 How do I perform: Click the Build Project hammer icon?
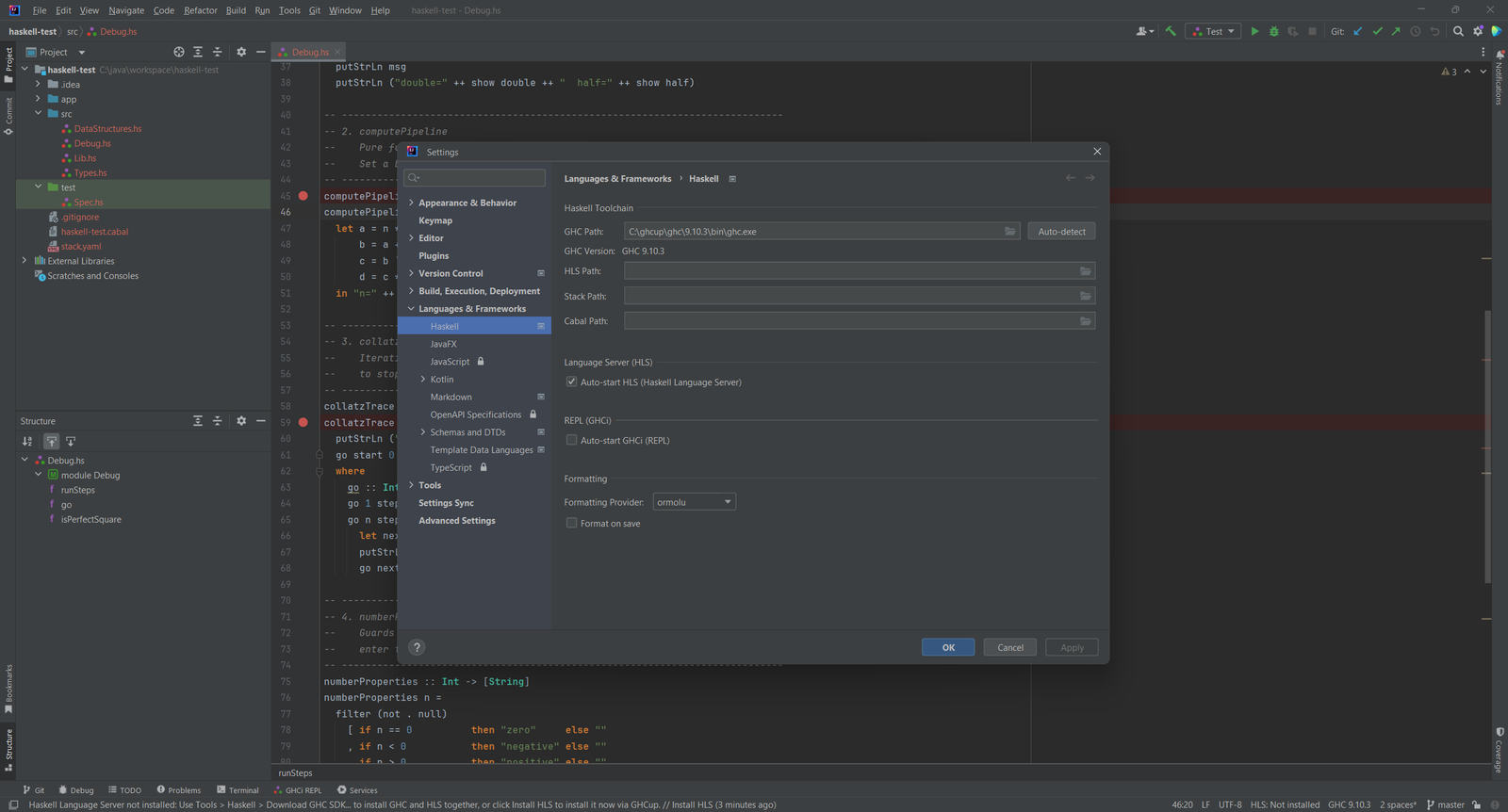pyautogui.click(x=1171, y=31)
